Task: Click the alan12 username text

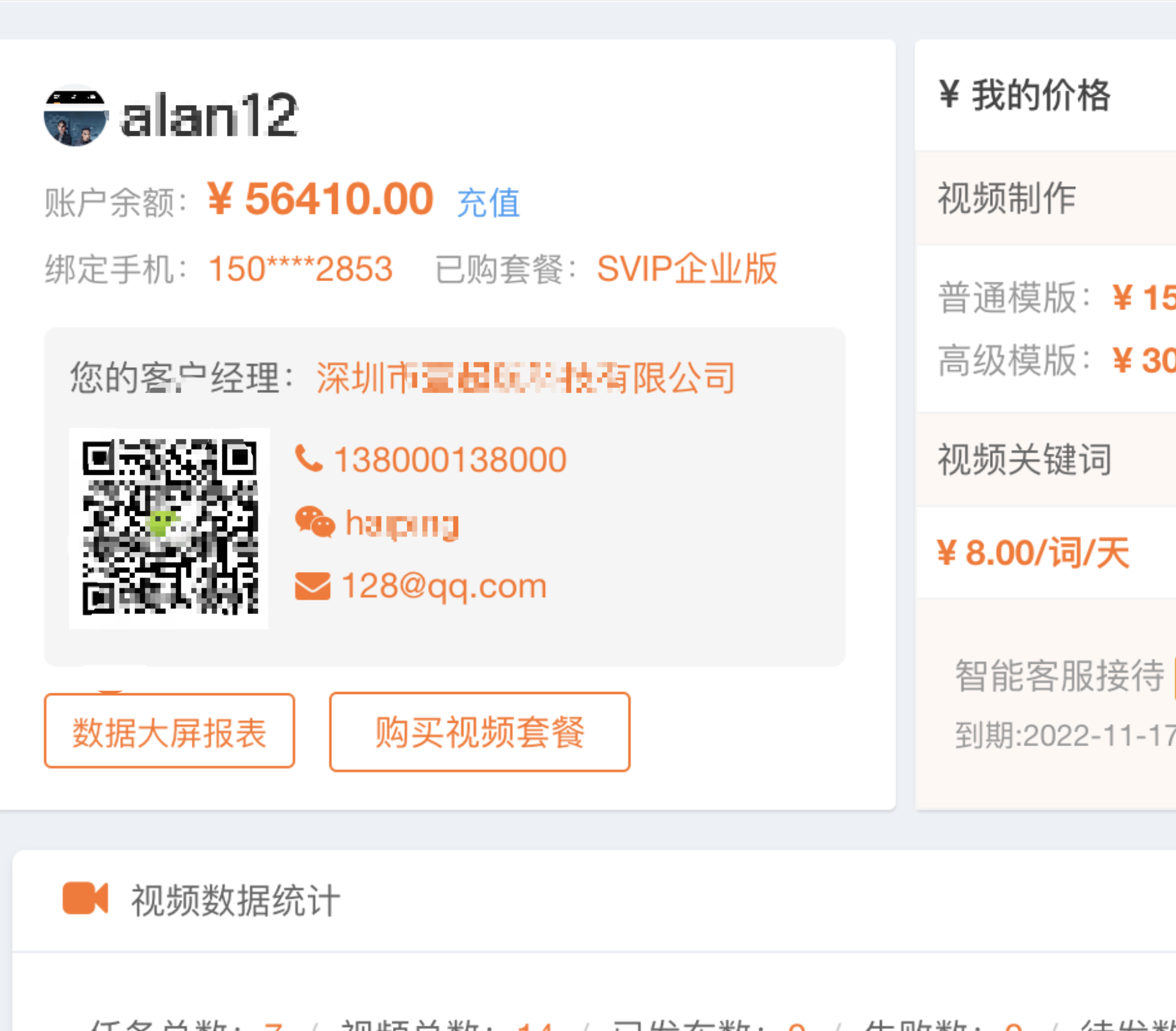Action: coord(209,116)
